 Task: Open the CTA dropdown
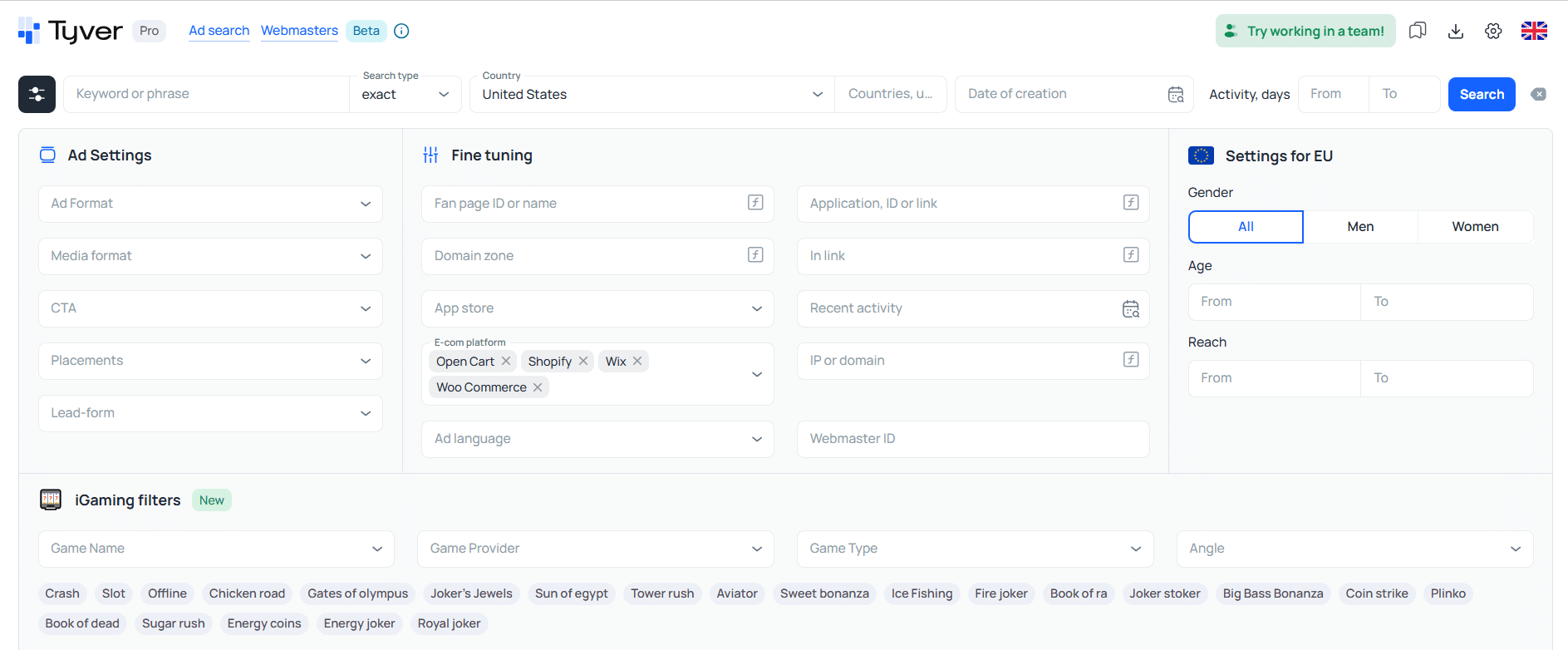coord(210,308)
